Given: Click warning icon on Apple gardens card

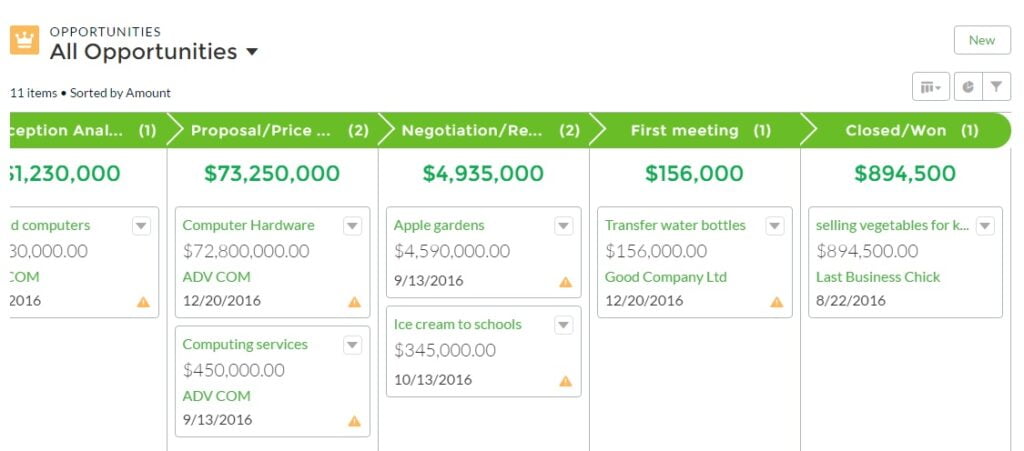Looking at the screenshot, I should click(x=566, y=282).
